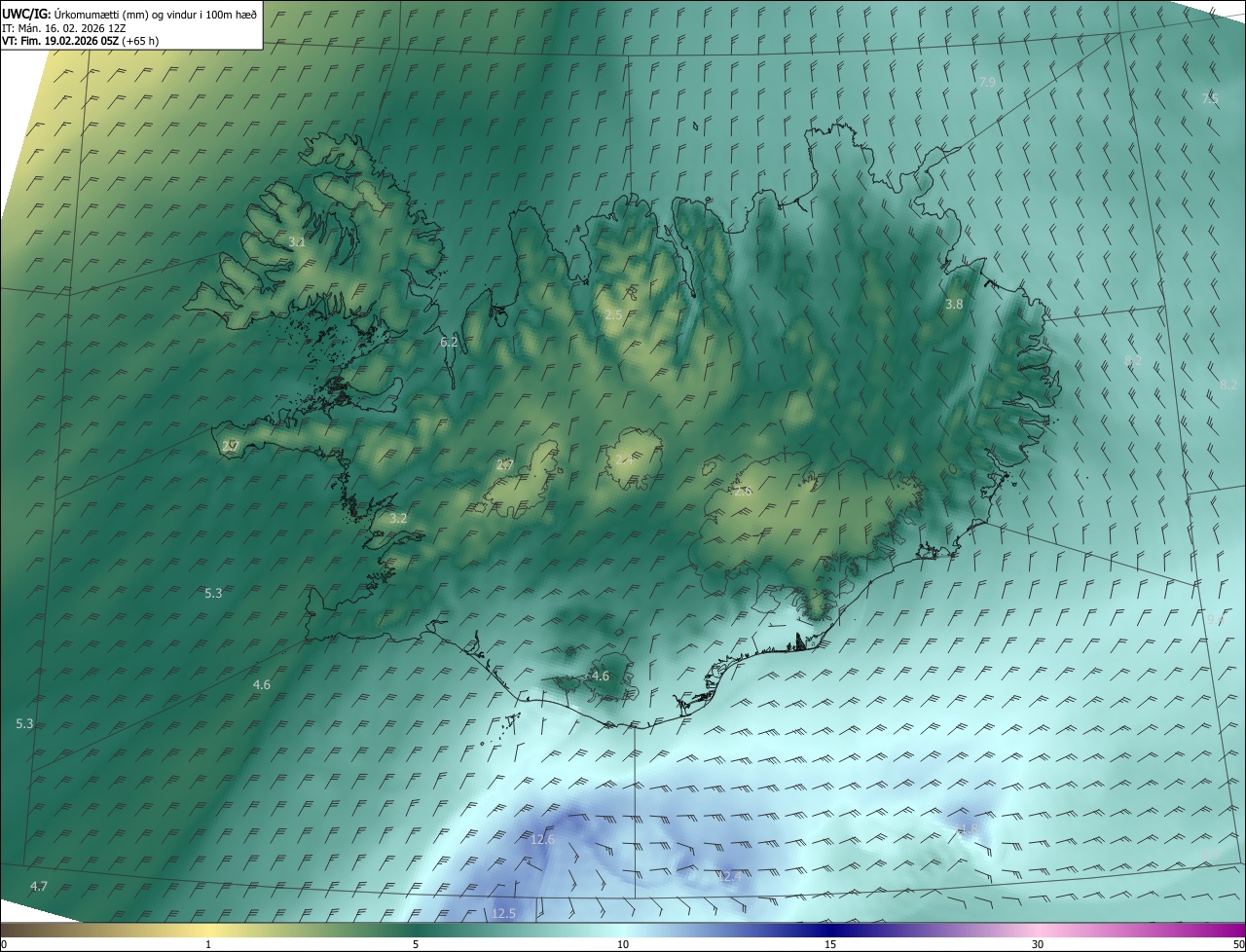Viewport: 1246px width, 952px height.
Task: Click the 12.5 value above the colorbar
Action: point(503,913)
